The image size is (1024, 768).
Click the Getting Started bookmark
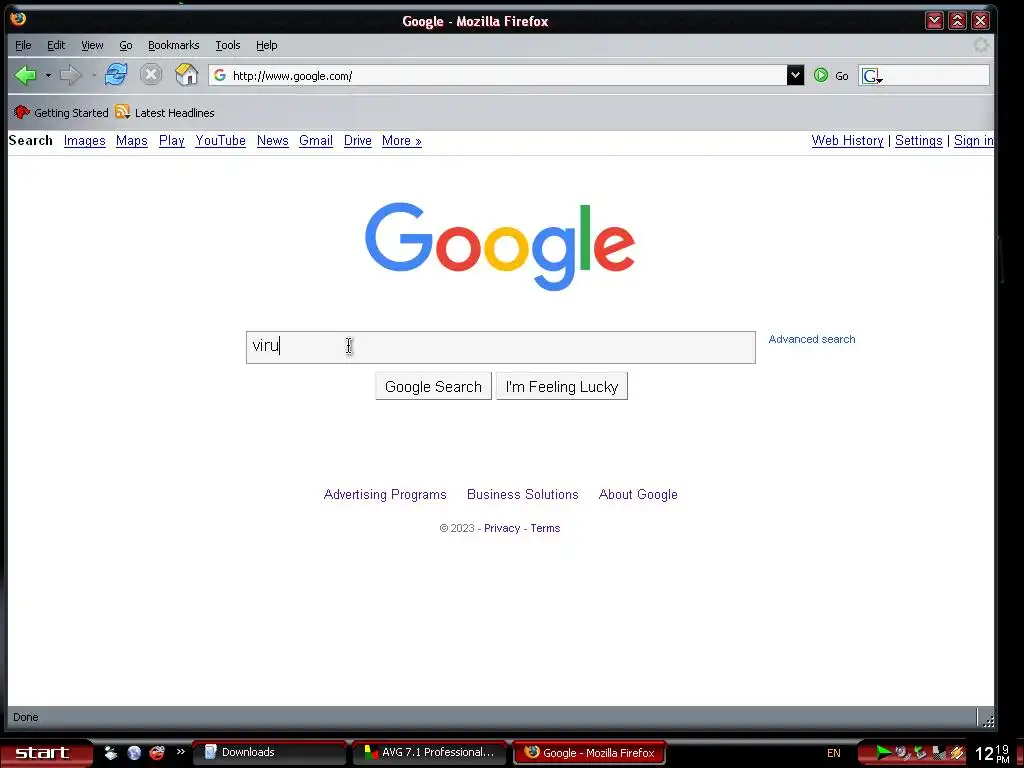click(61, 112)
